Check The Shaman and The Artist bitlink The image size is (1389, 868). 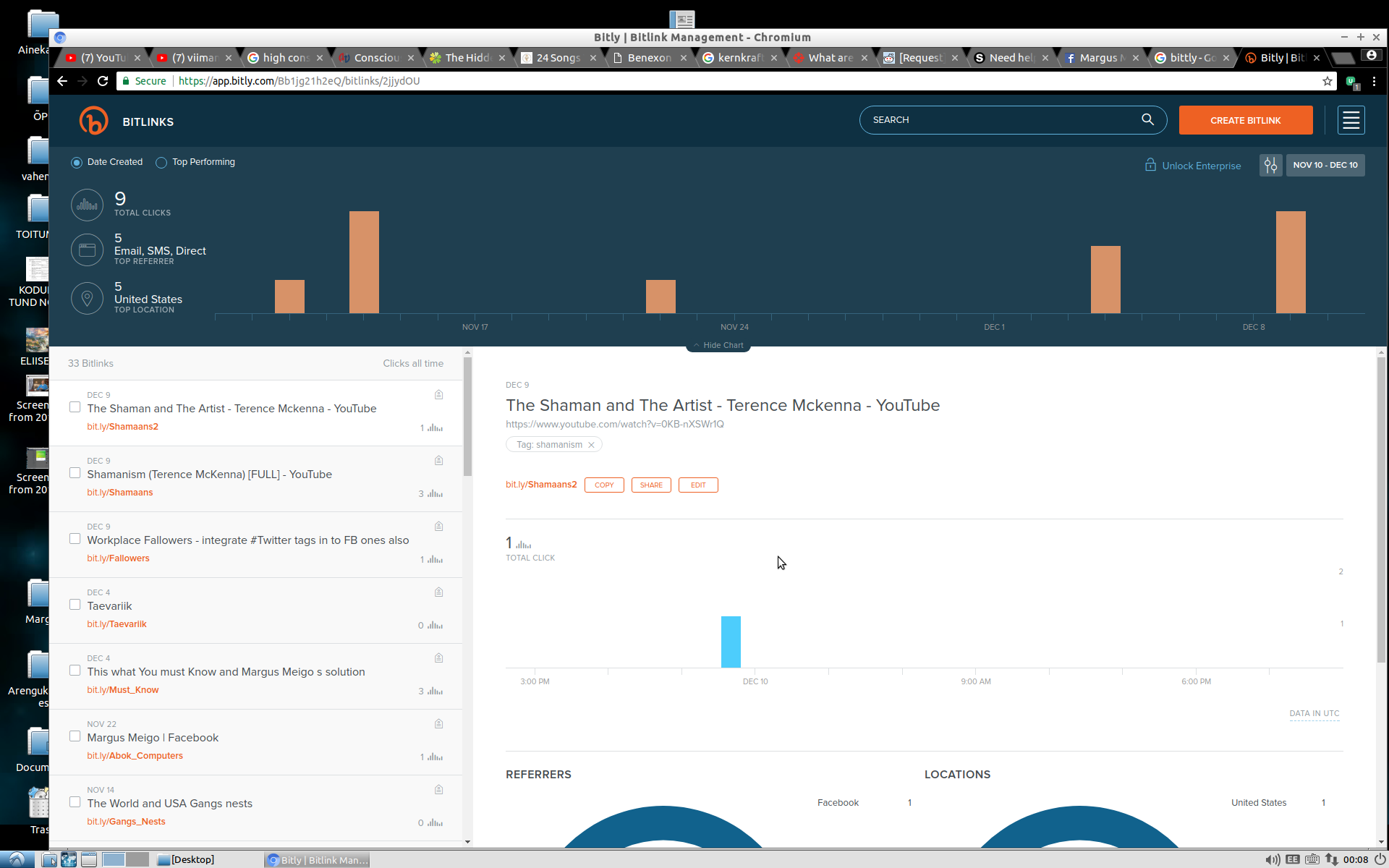point(75,407)
